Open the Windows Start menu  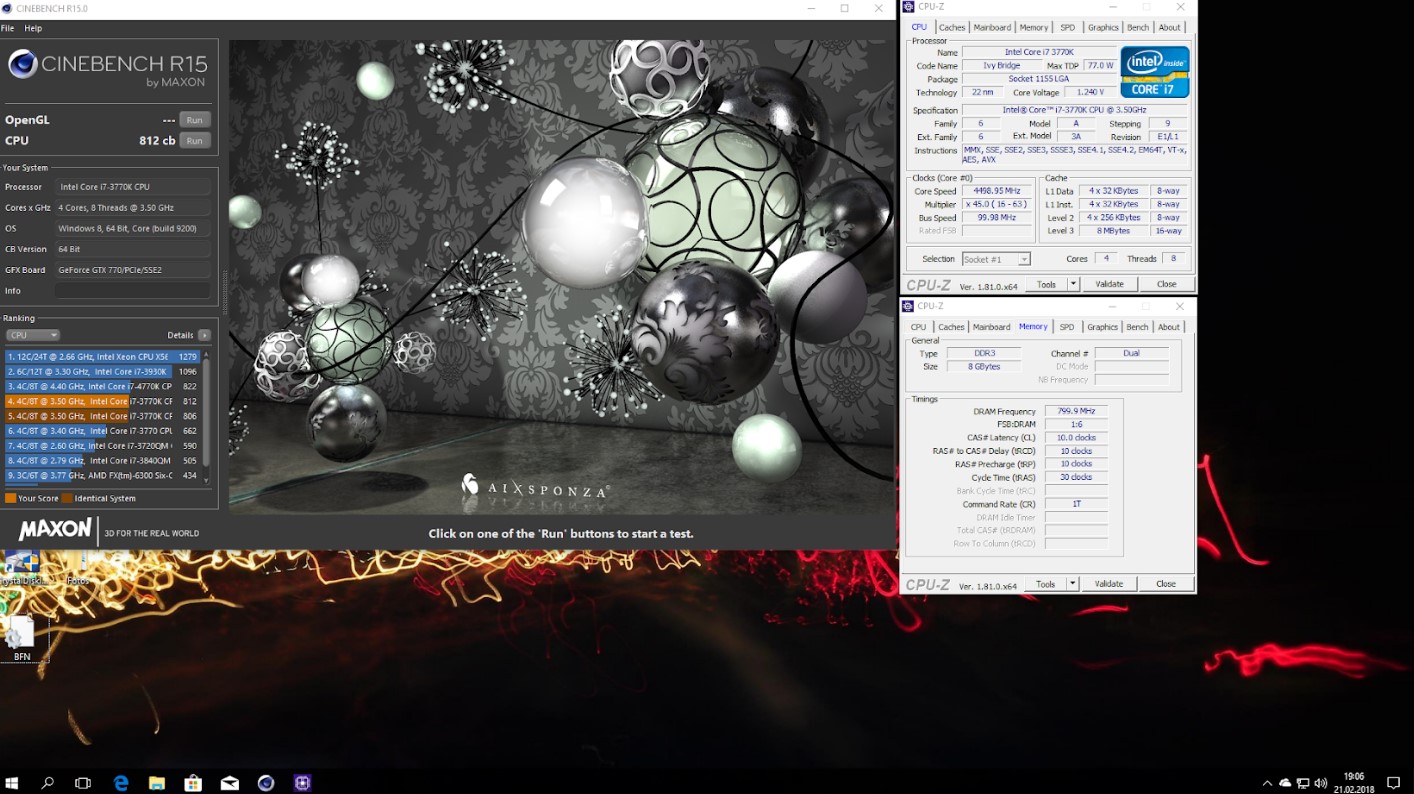[x=12, y=783]
